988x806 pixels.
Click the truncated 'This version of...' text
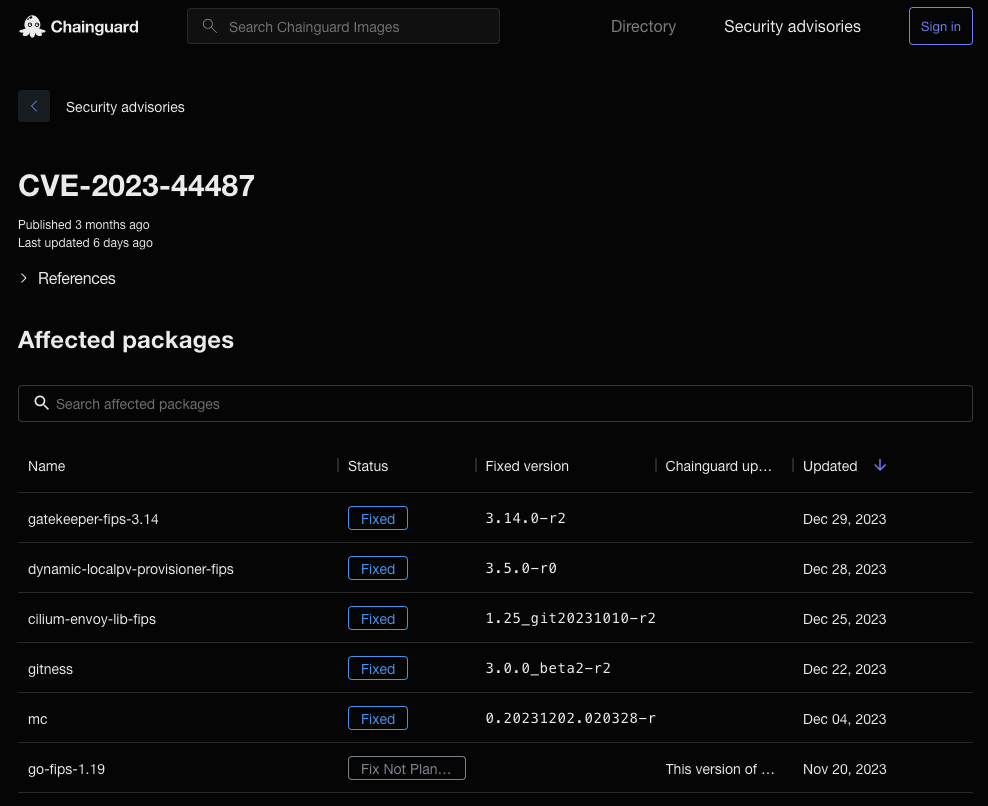tap(720, 769)
